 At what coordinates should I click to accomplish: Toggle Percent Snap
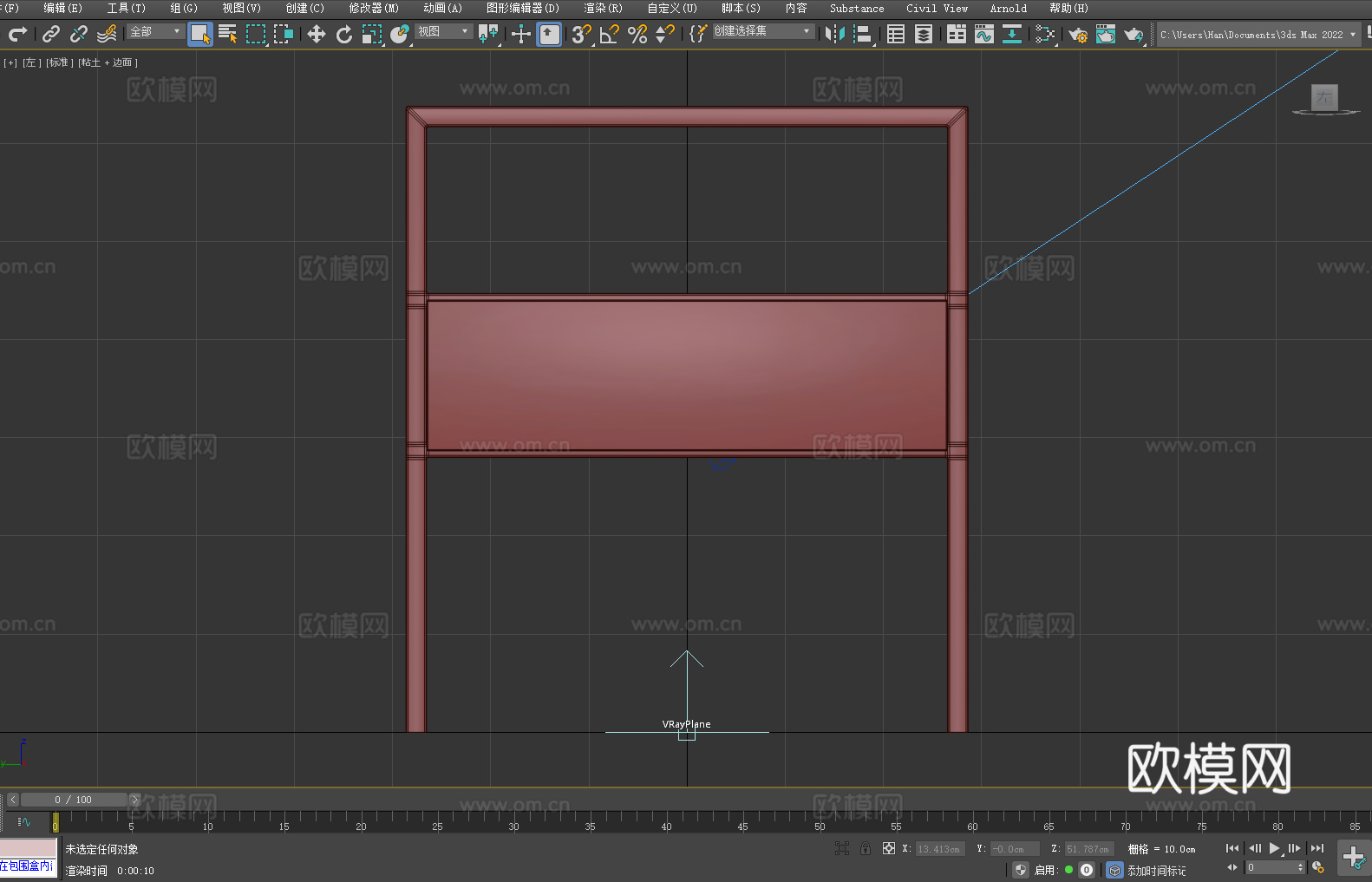click(x=637, y=35)
